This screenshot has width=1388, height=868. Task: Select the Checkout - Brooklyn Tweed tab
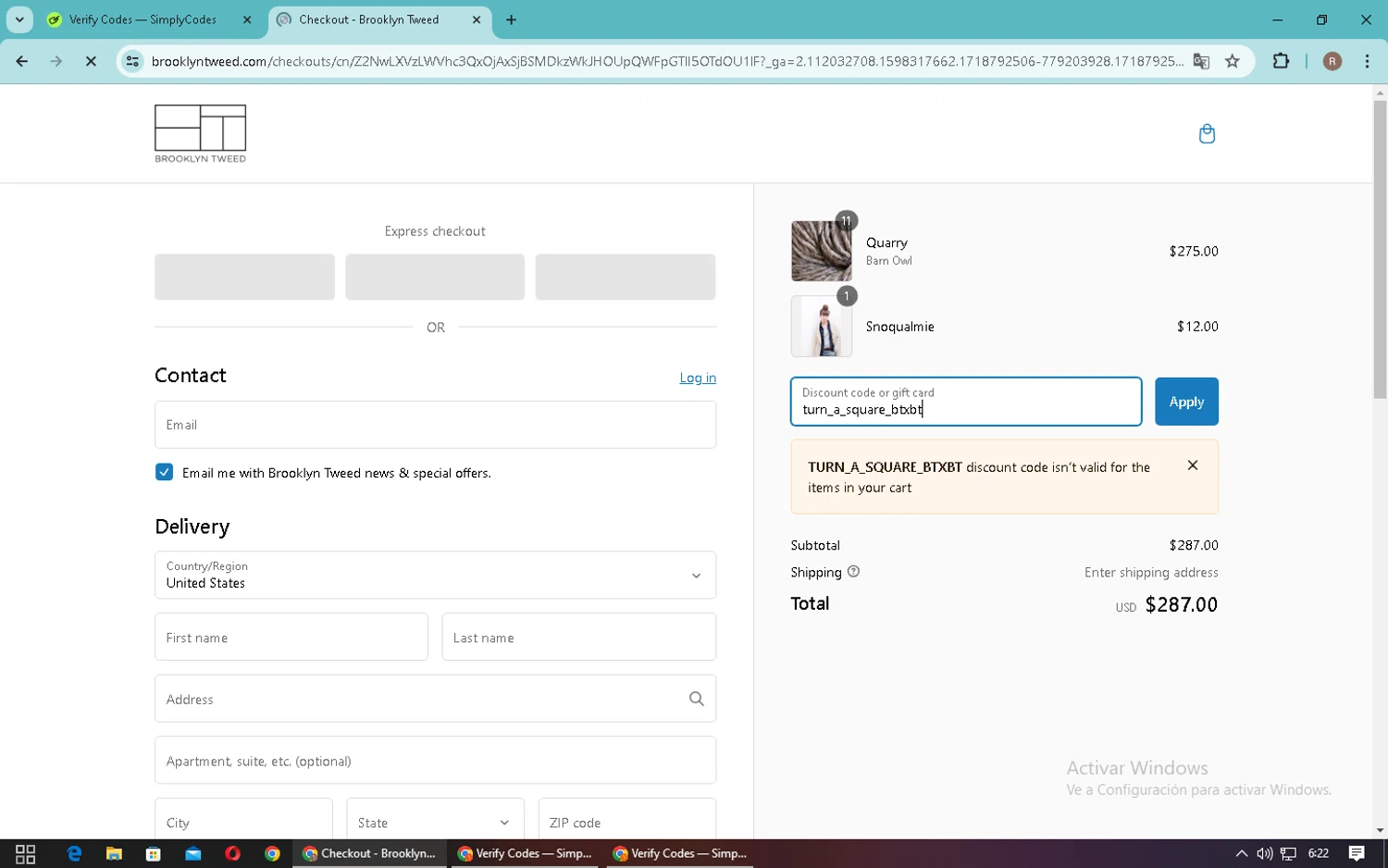pos(380,19)
